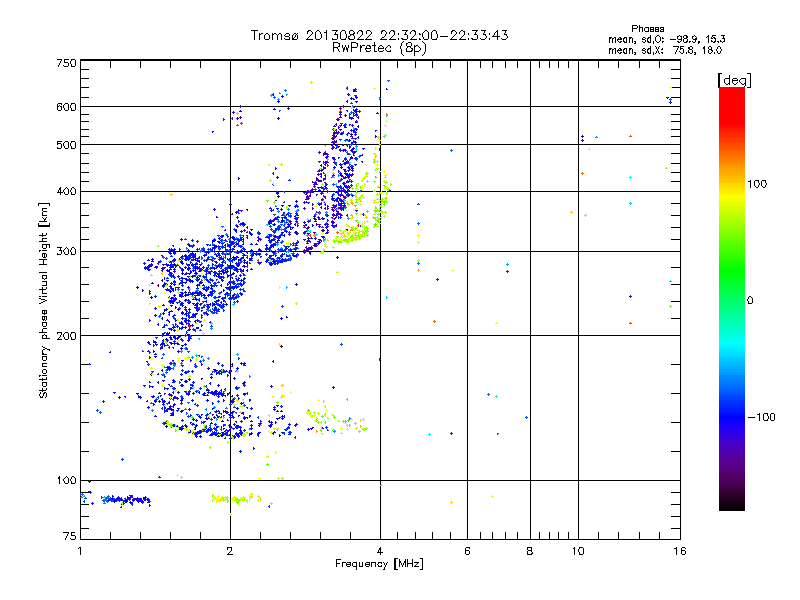Click the x-axis label '2'
The width and height of the screenshot is (800, 600).
pos(230,551)
